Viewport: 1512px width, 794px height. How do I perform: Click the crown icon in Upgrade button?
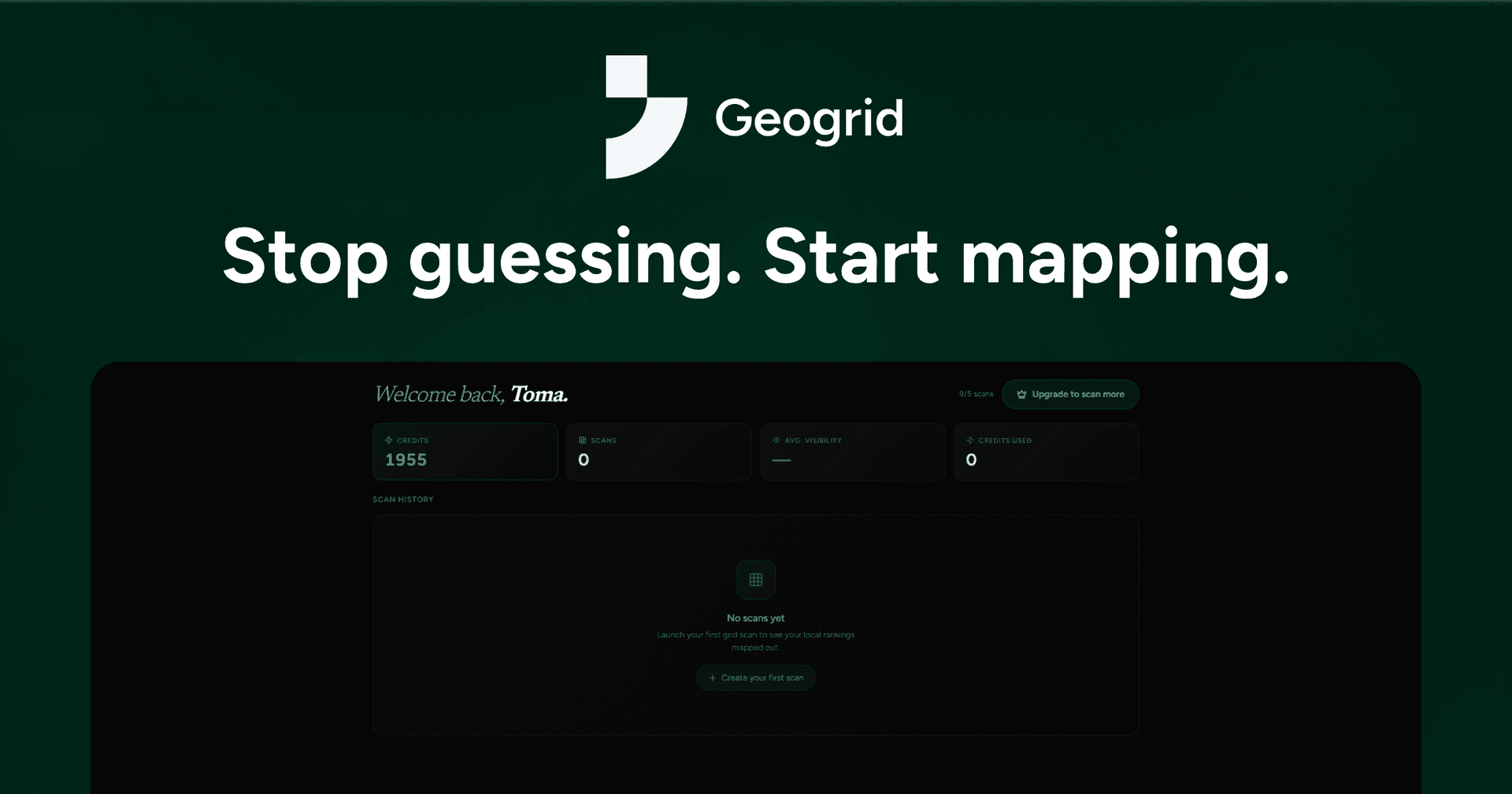click(x=1021, y=395)
